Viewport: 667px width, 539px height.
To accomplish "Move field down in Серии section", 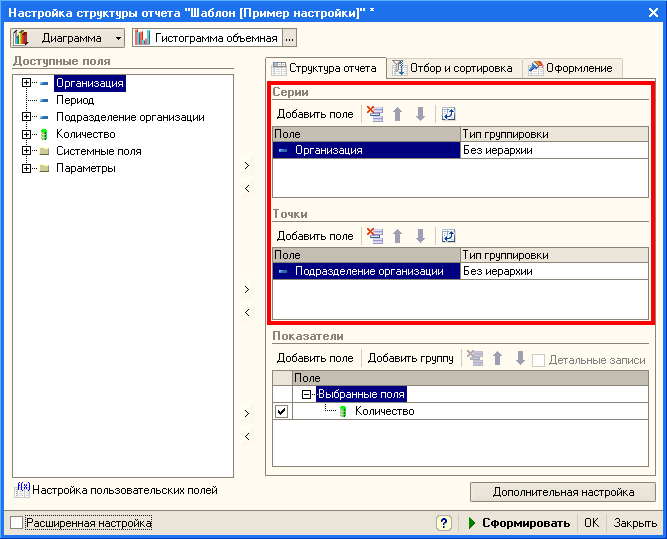I will tap(420, 114).
